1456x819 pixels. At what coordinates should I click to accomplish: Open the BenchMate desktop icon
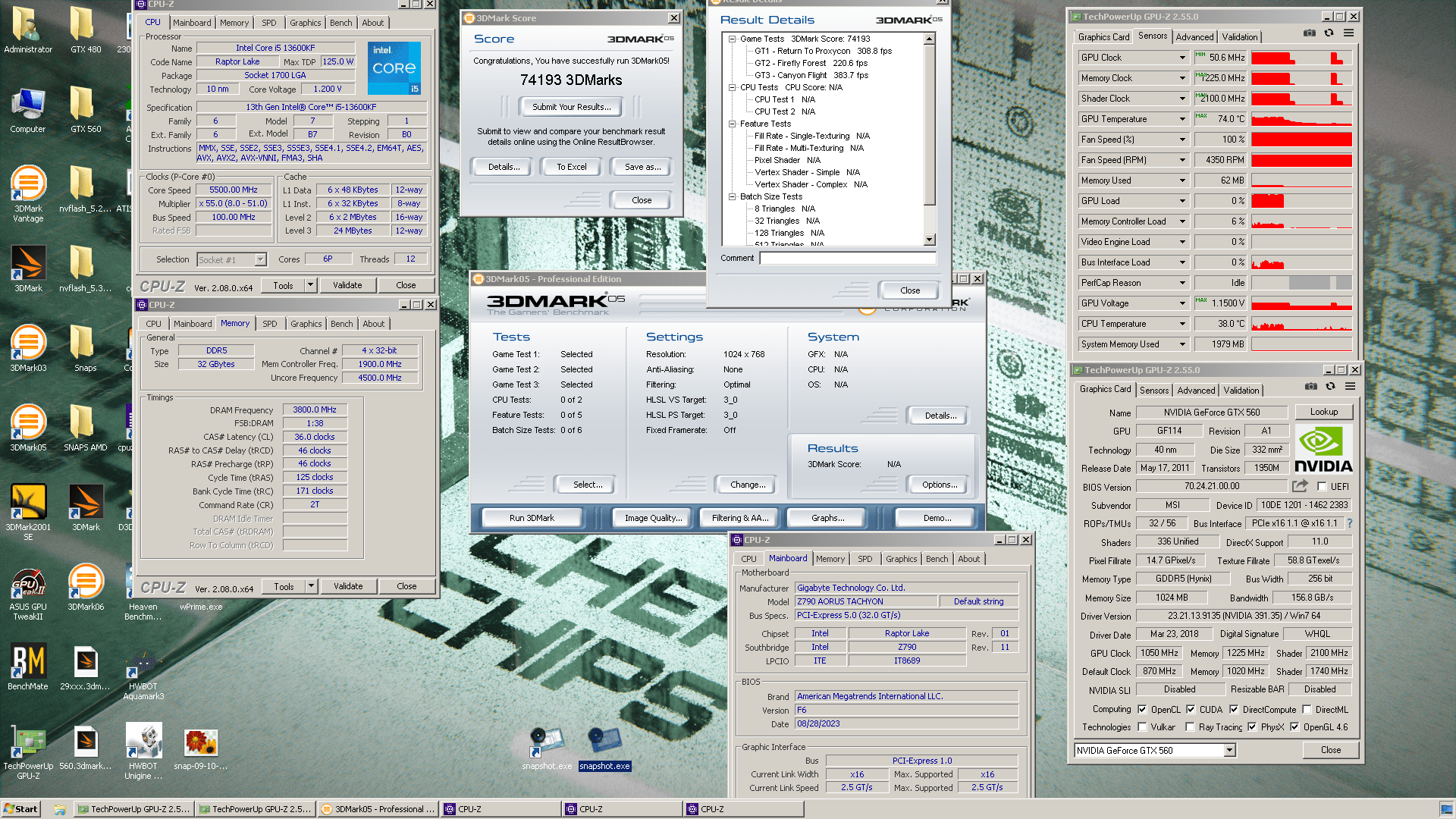28,667
